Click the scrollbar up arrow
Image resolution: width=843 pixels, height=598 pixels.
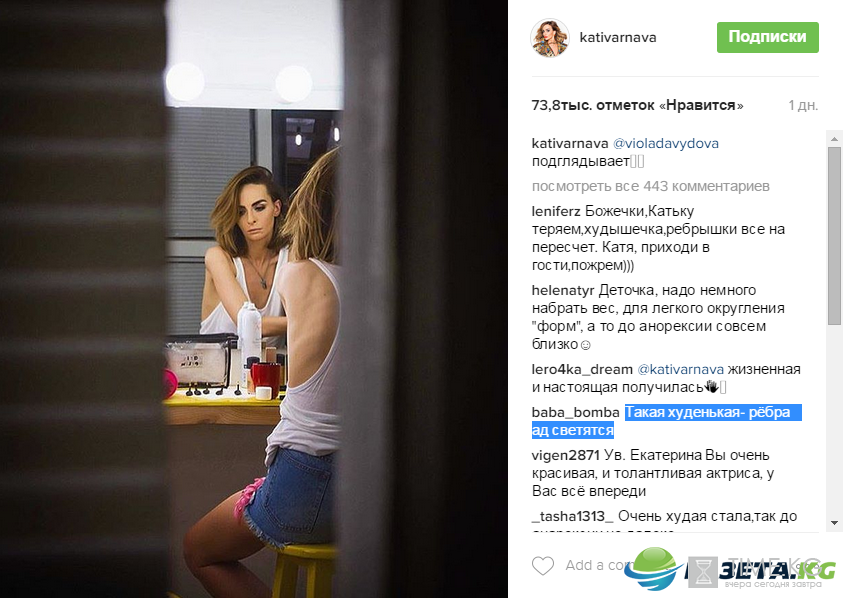point(834,139)
